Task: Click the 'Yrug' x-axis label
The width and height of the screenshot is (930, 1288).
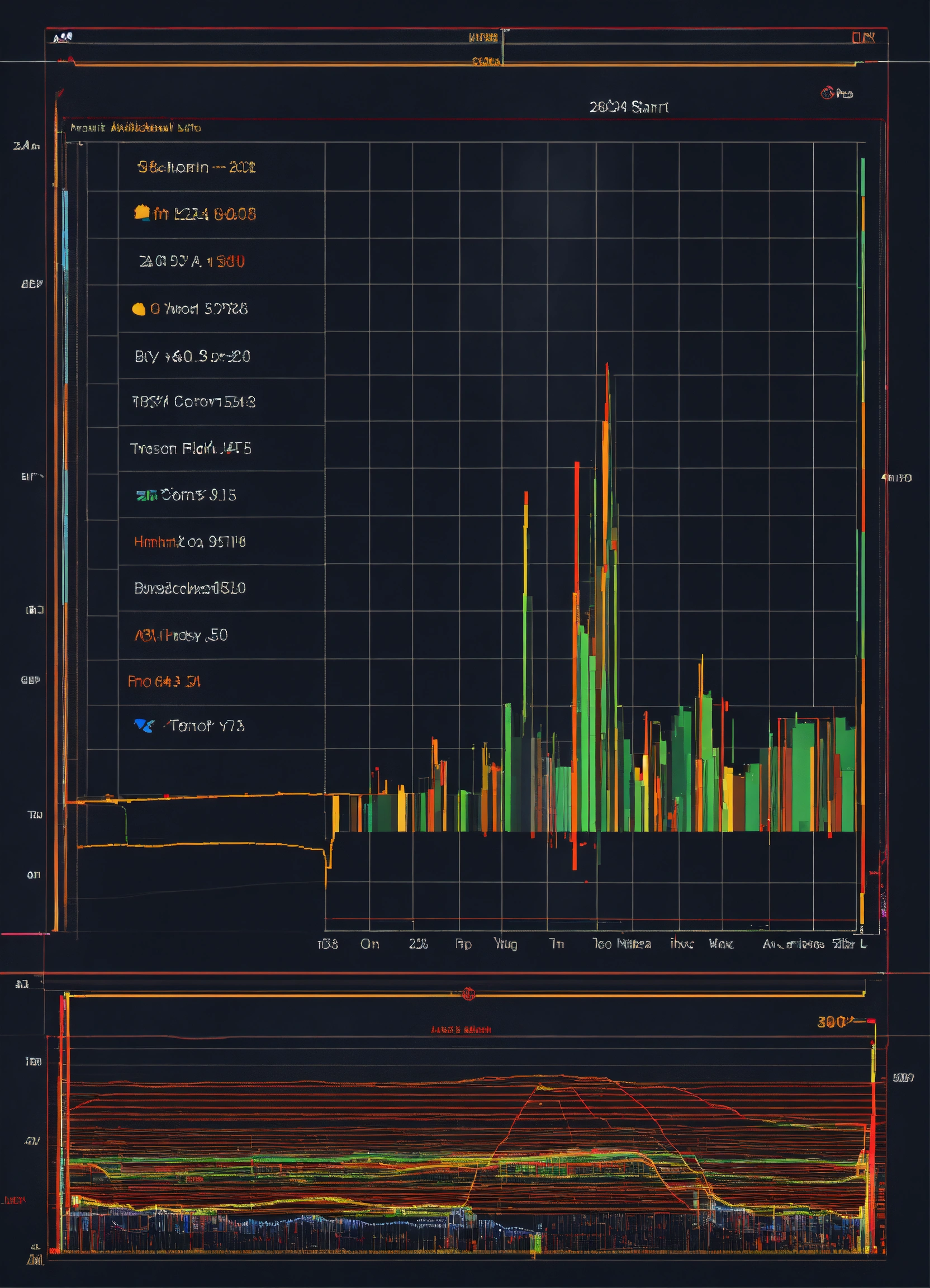Action: (505, 944)
